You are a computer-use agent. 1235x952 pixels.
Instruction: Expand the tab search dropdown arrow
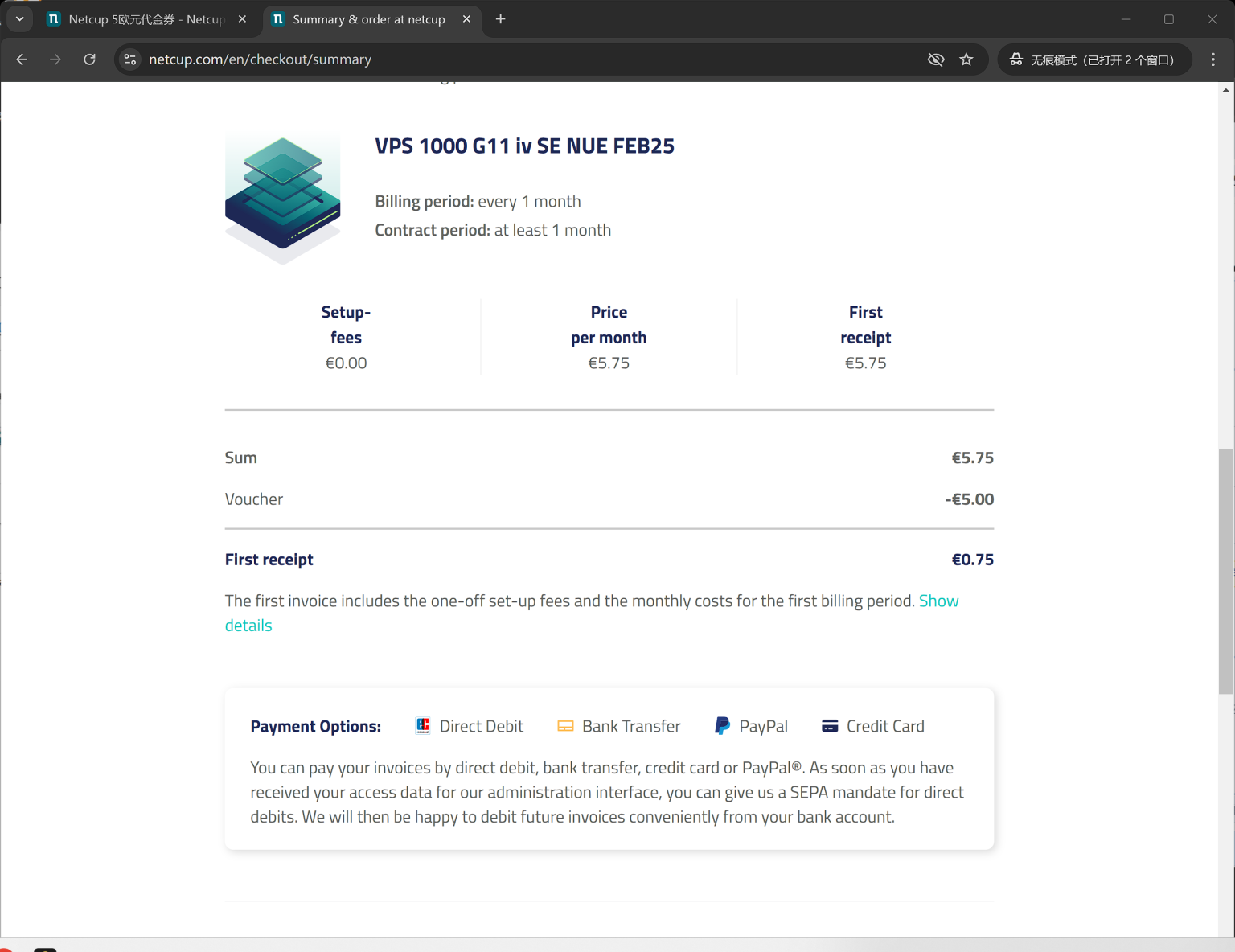(x=19, y=18)
